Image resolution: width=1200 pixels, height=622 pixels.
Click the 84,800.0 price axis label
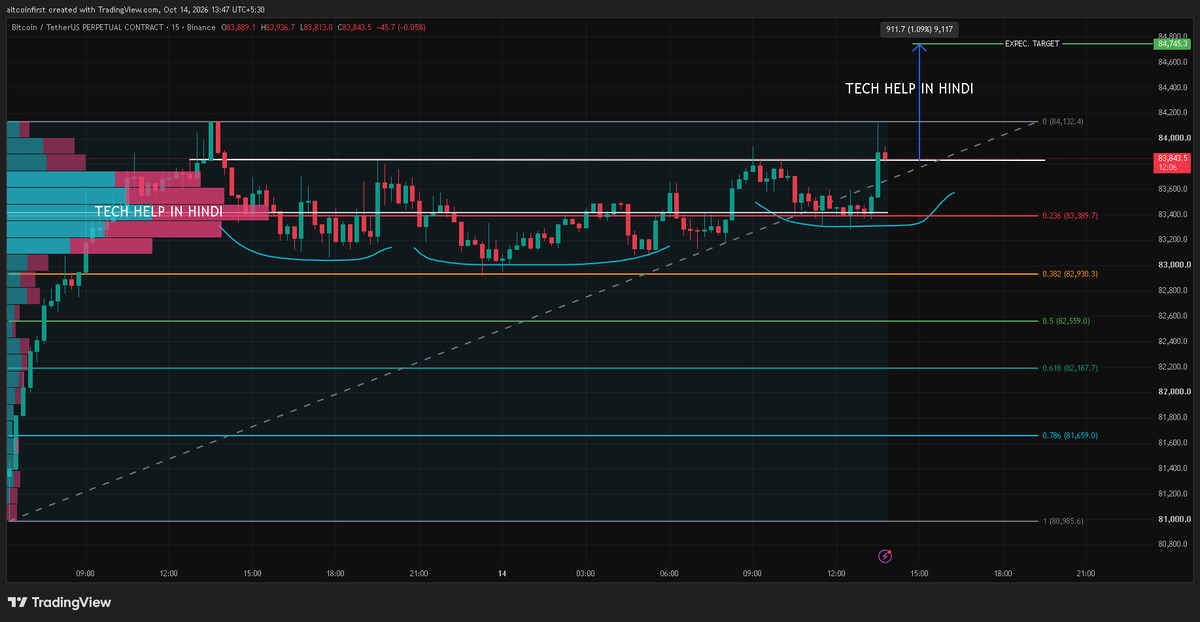click(1173, 35)
